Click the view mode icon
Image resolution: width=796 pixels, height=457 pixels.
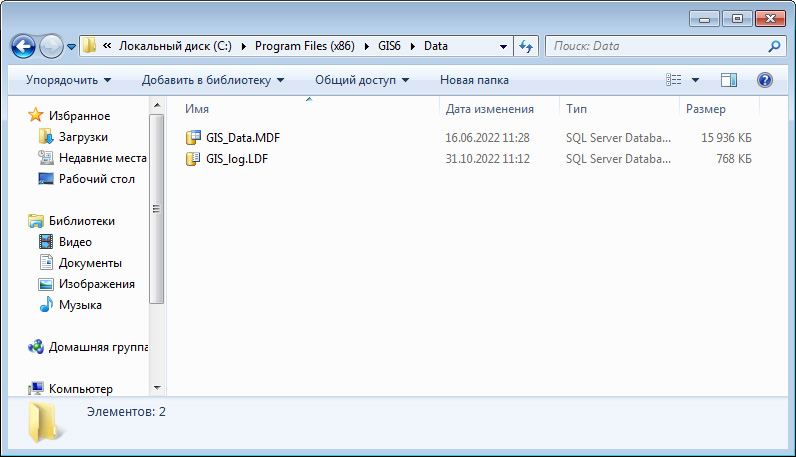(x=674, y=80)
